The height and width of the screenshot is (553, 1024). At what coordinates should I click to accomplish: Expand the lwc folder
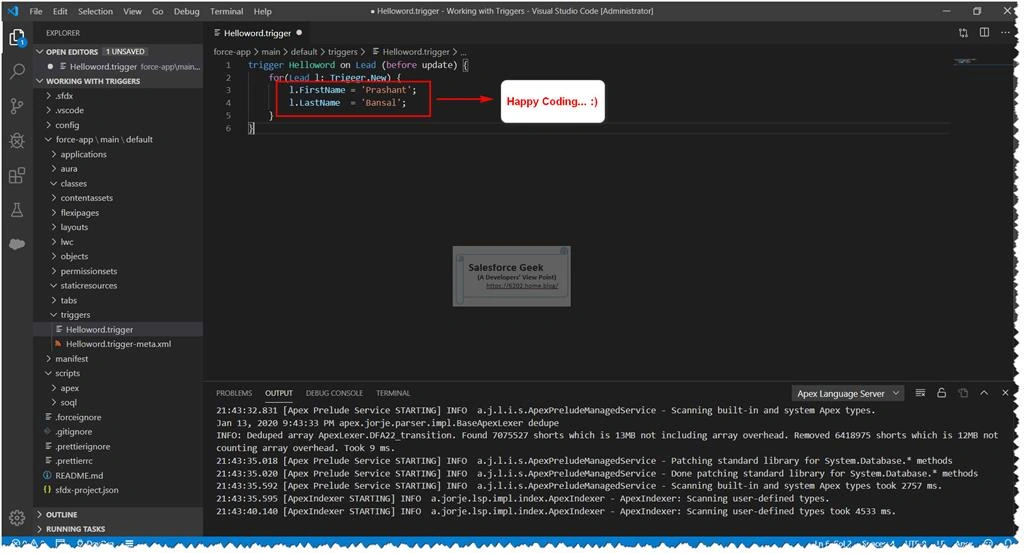[x=118, y=242]
